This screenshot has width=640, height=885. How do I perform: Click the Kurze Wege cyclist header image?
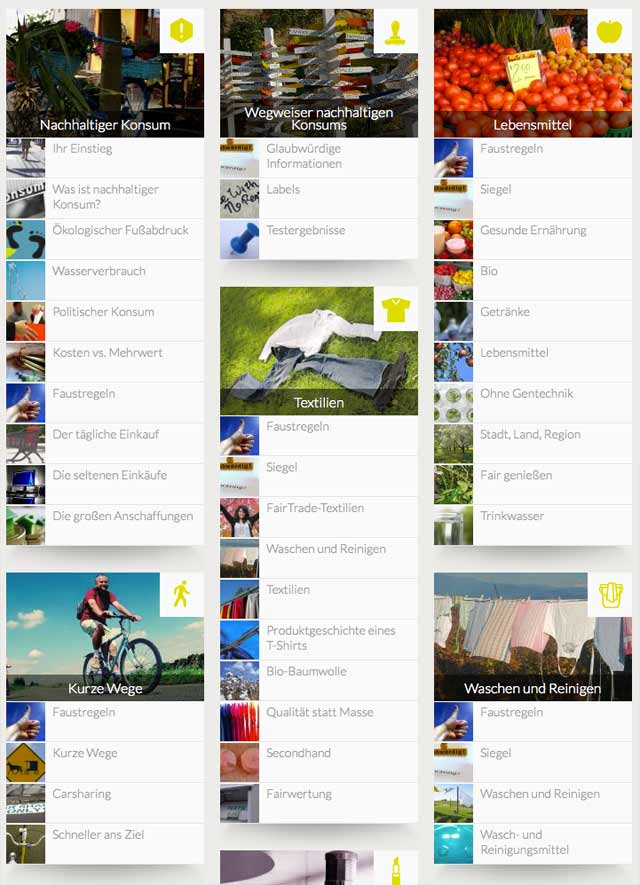(105, 637)
